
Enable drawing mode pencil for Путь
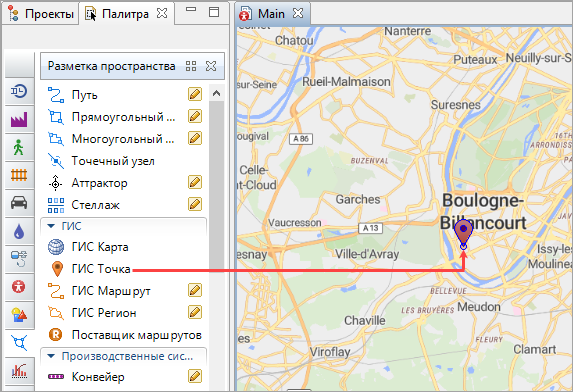tap(195, 94)
